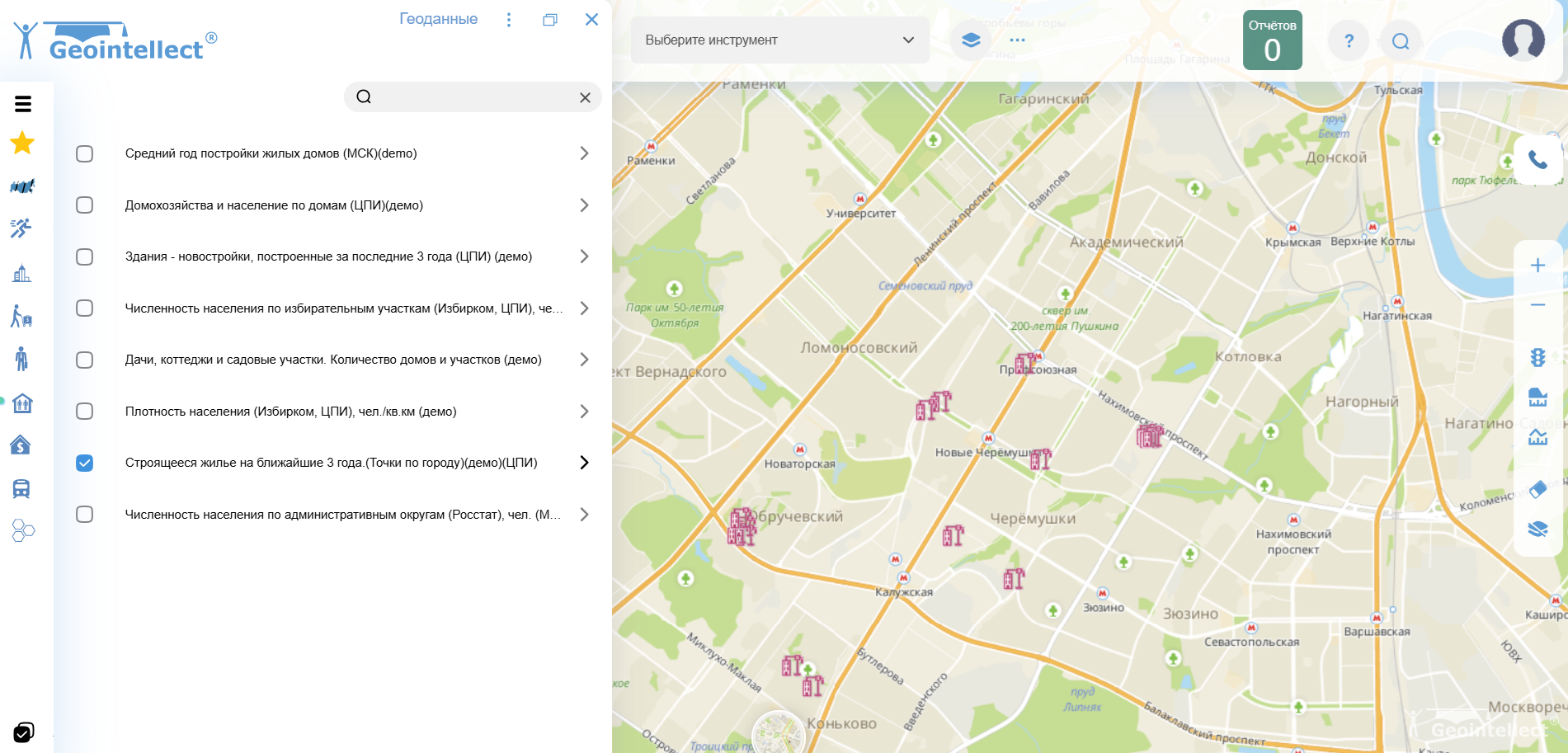
Task: Click the magnifier icon in the layer search
Action: point(364,97)
